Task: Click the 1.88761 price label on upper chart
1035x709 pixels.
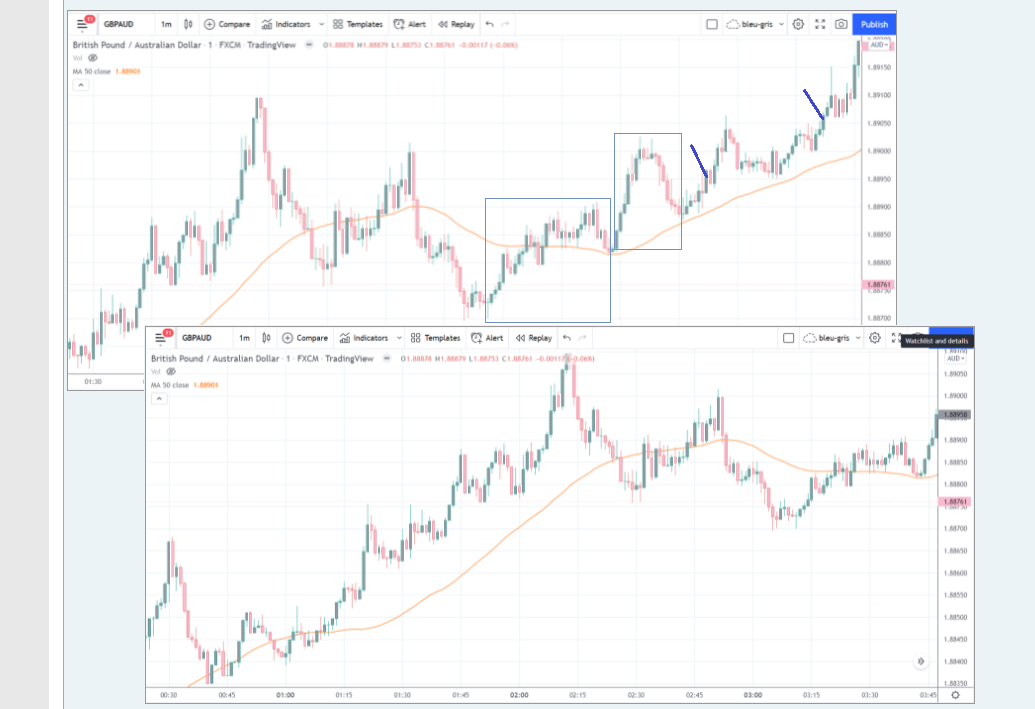Action: point(878,285)
